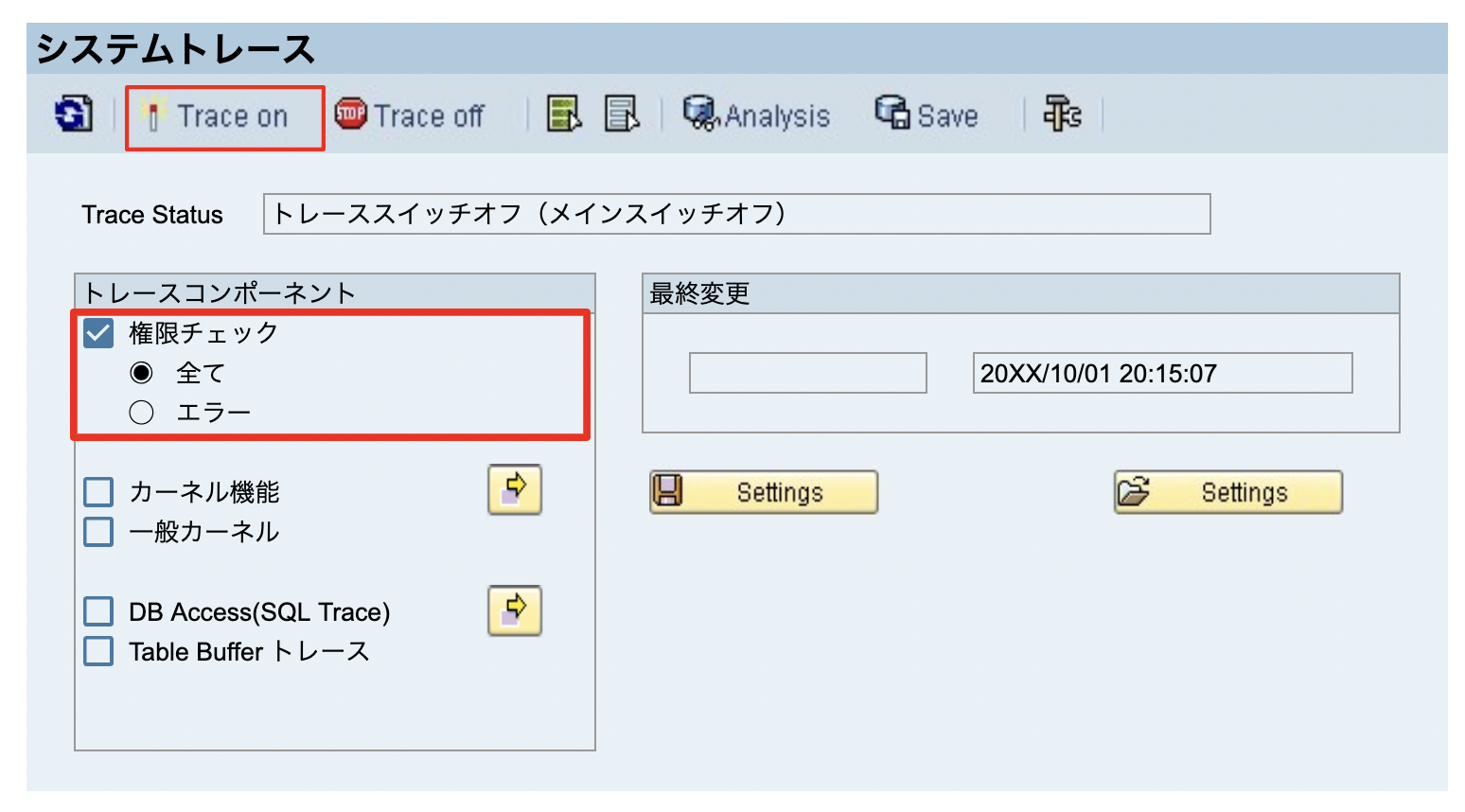The height and width of the screenshot is (812, 1465).
Task: Click the second trace list toolbar icon
Action: click(622, 115)
